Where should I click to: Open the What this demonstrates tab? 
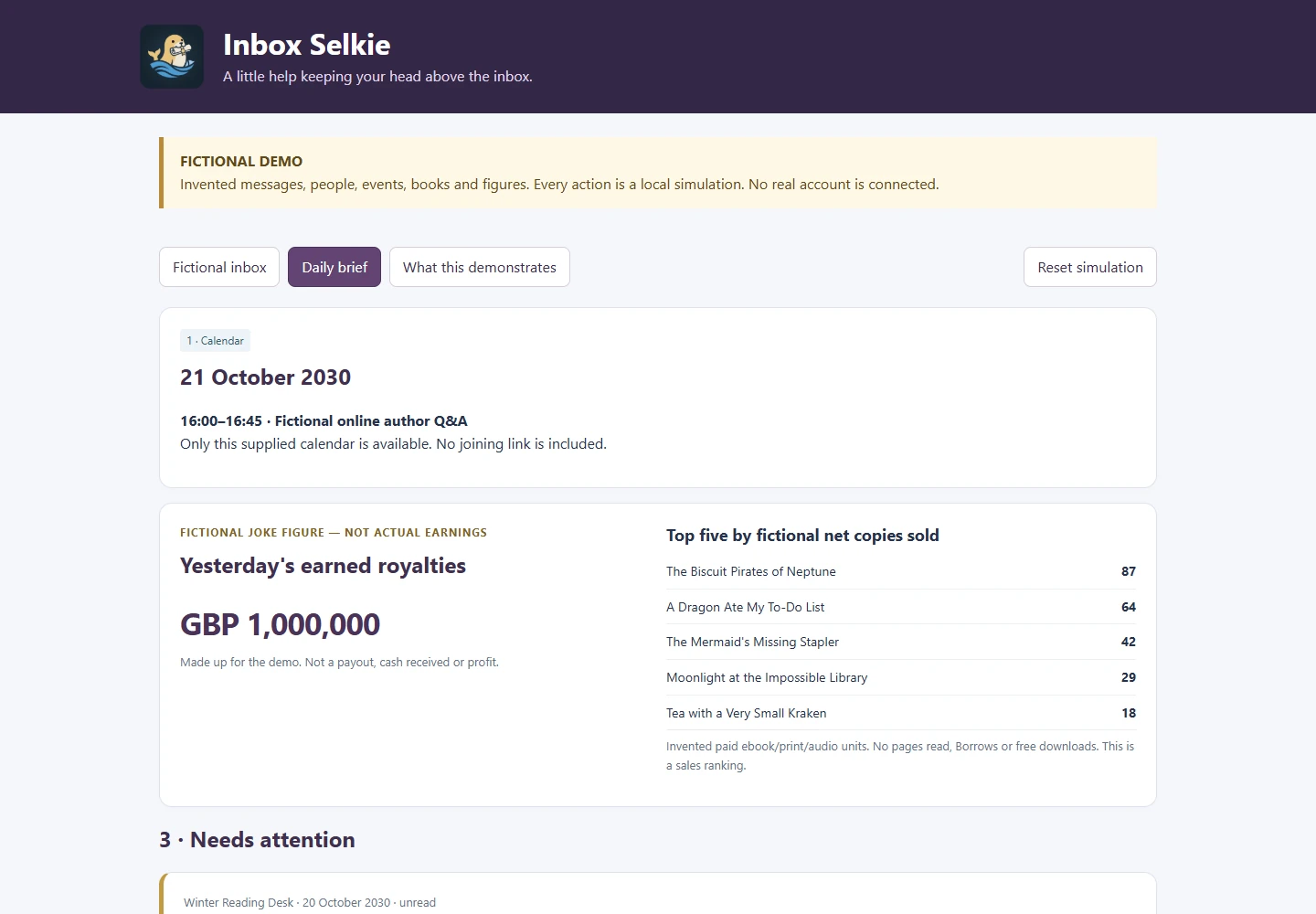480,267
